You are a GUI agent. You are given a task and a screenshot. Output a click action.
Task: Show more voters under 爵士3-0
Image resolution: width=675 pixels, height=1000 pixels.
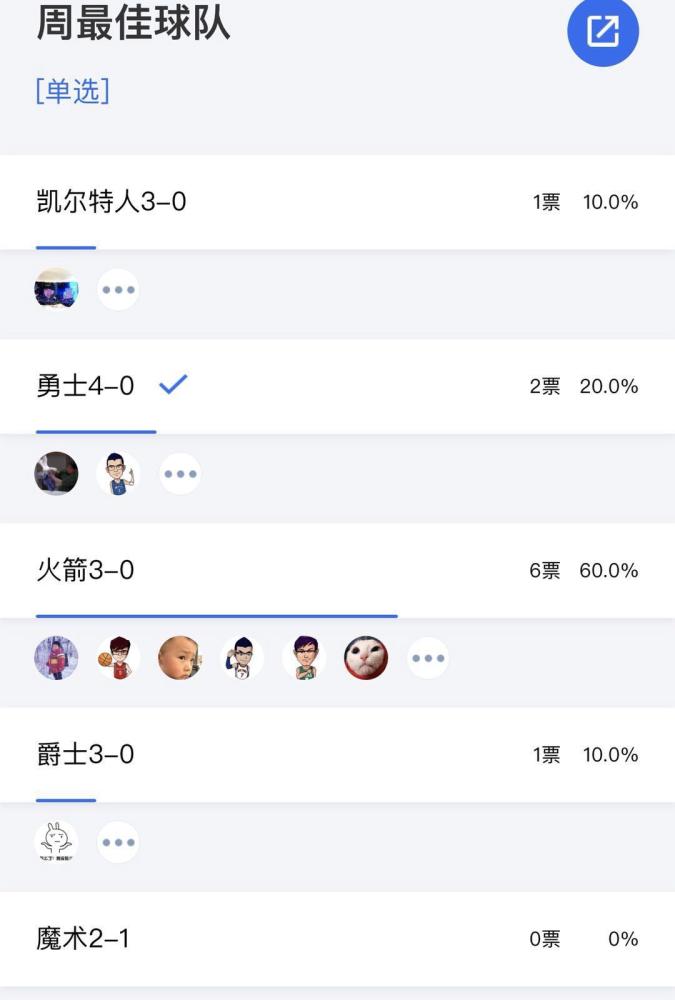click(118, 842)
